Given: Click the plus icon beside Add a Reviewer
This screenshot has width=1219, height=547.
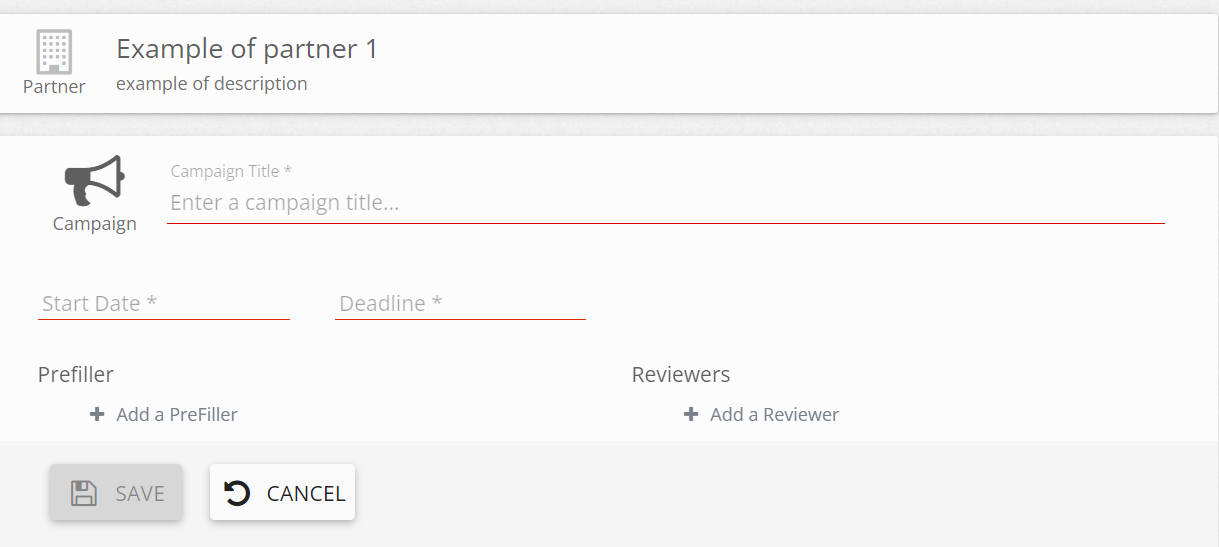Looking at the screenshot, I should coord(691,414).
